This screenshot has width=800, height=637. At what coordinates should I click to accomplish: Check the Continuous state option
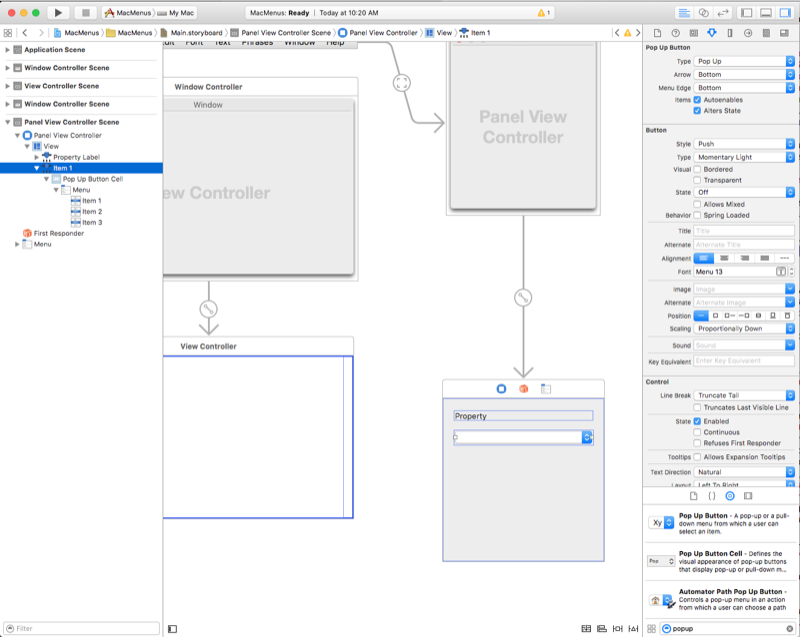[697, 432]
